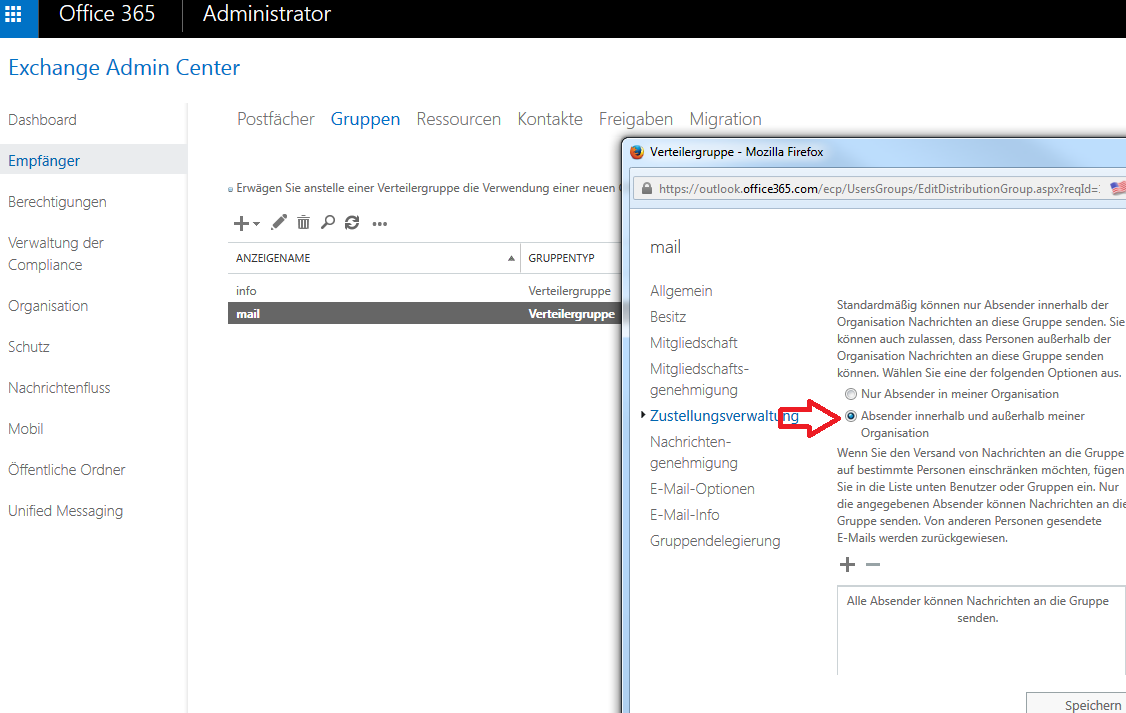
Task: Open Berechtigungen in the left navigation
Action: click(x=57, y=202)
